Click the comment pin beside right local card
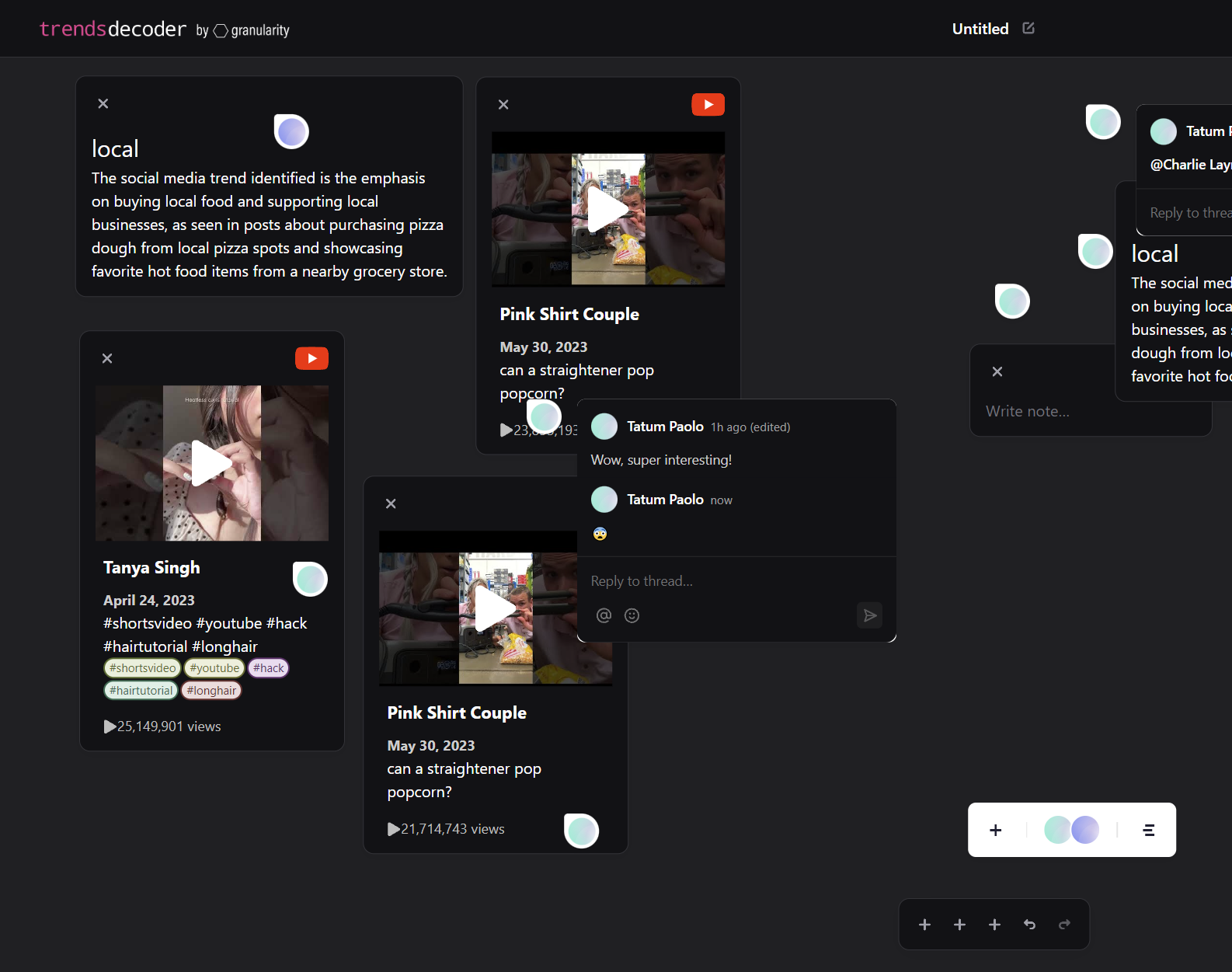This screenshot has width=1232, height=972. pos(1096,251)
